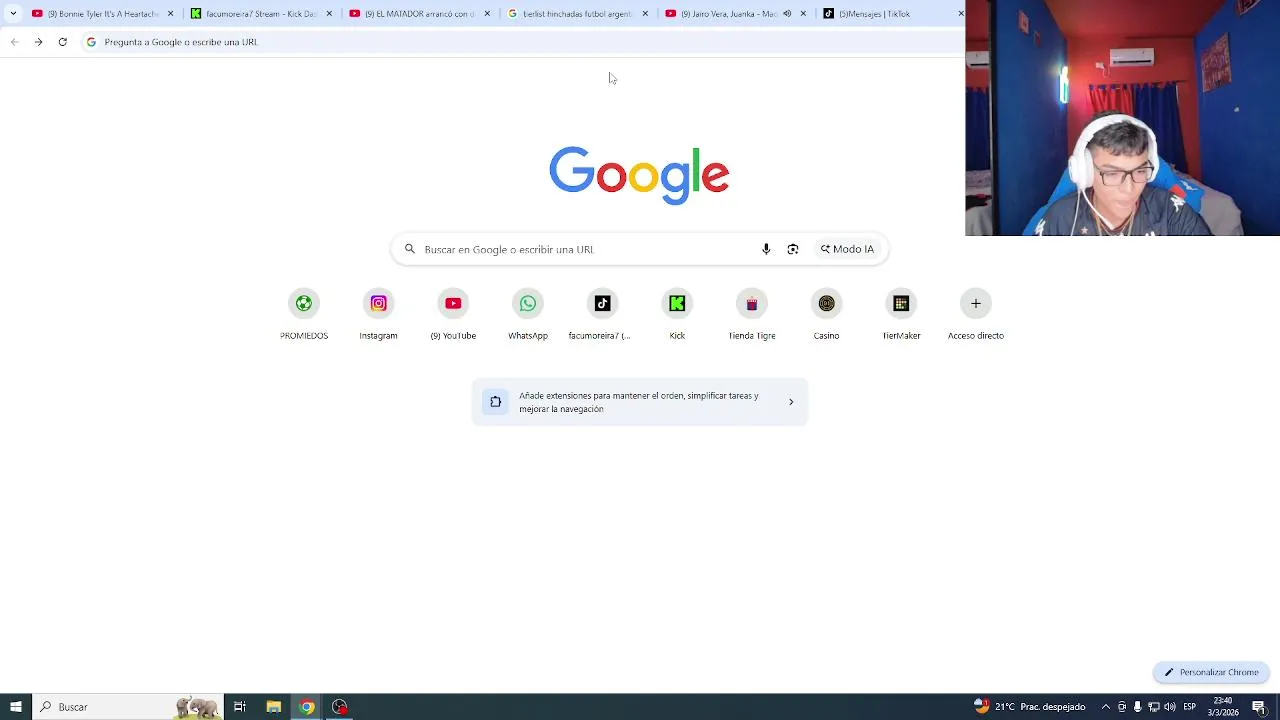Open the volume control in system tray
Viewport: 1280px width, 720px height.
pyautogui.click(x=1170, y=707)
